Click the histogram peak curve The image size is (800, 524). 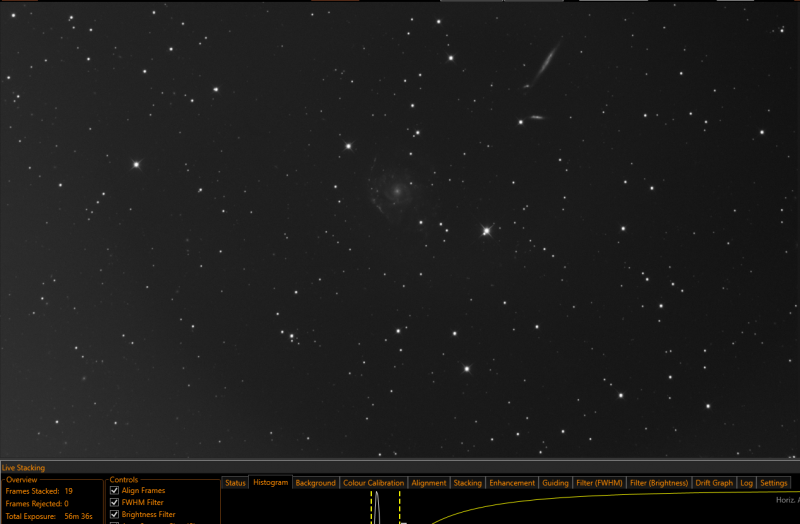[377, 508]
